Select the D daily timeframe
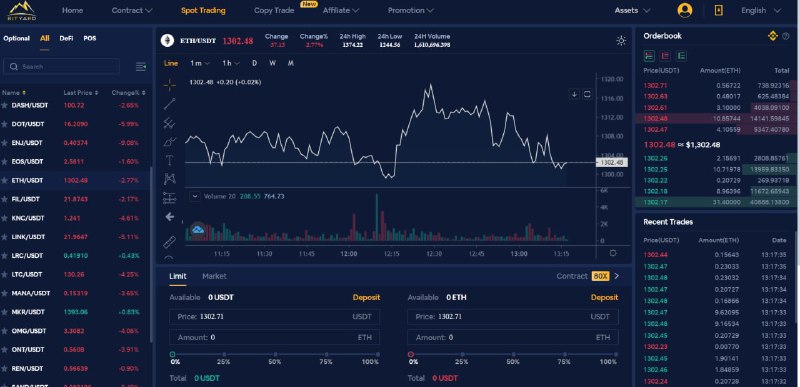This screenshot has width=800, height=387. click(x=255, y=63)
